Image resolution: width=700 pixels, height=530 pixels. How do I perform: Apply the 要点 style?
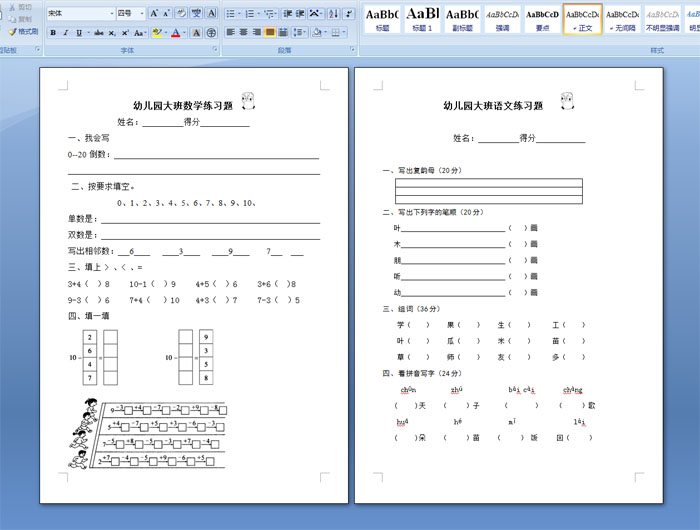pos(542,19)
